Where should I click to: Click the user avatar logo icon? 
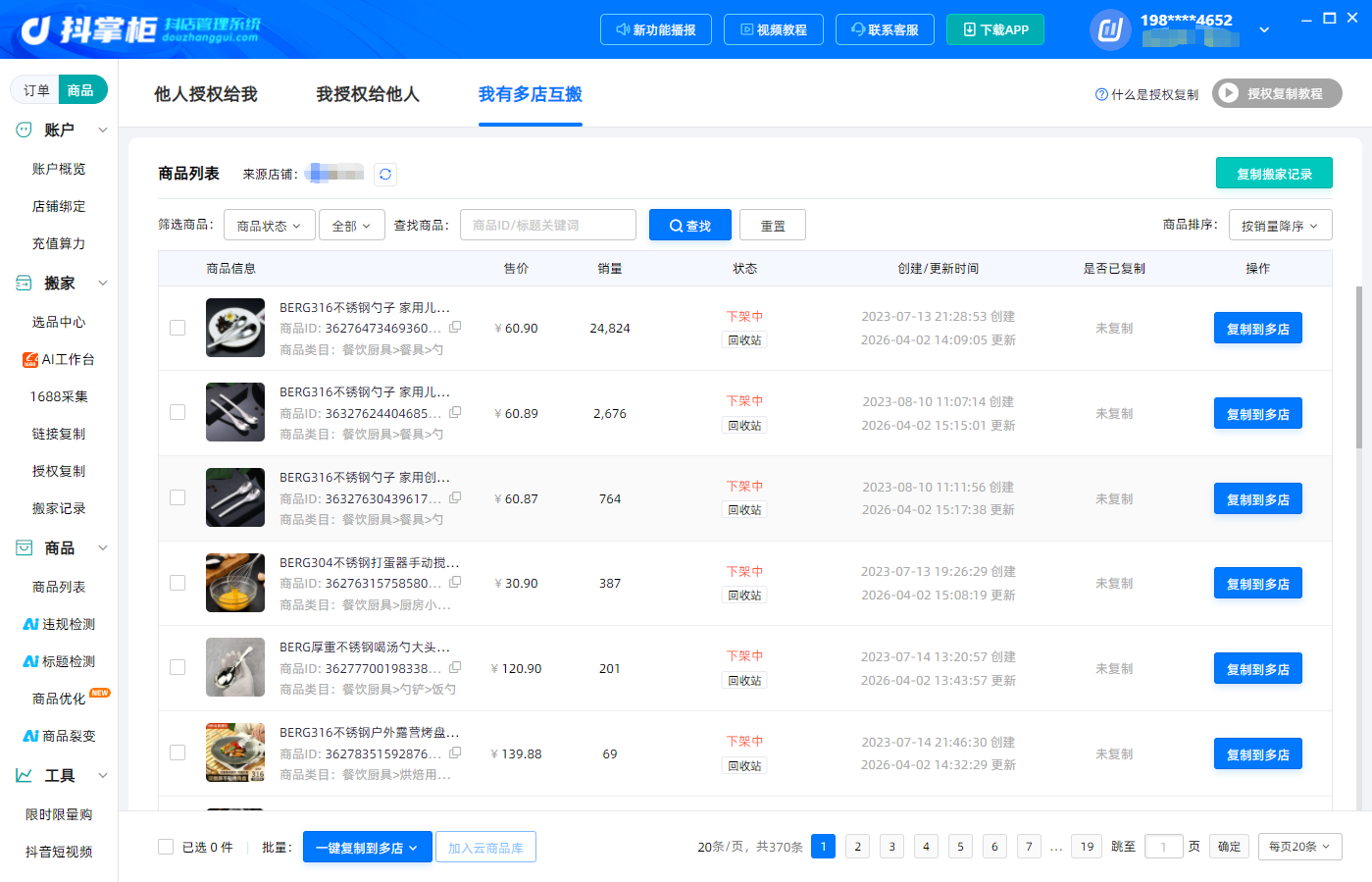coord(1110,29)
